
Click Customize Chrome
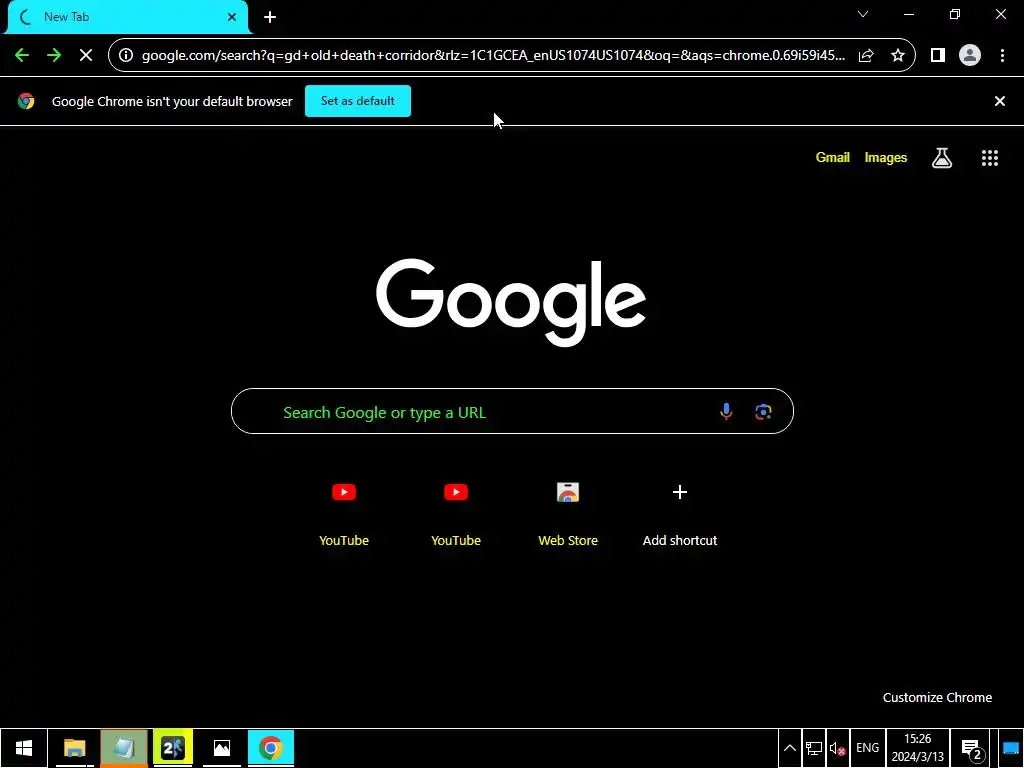(x=937, y=697)
